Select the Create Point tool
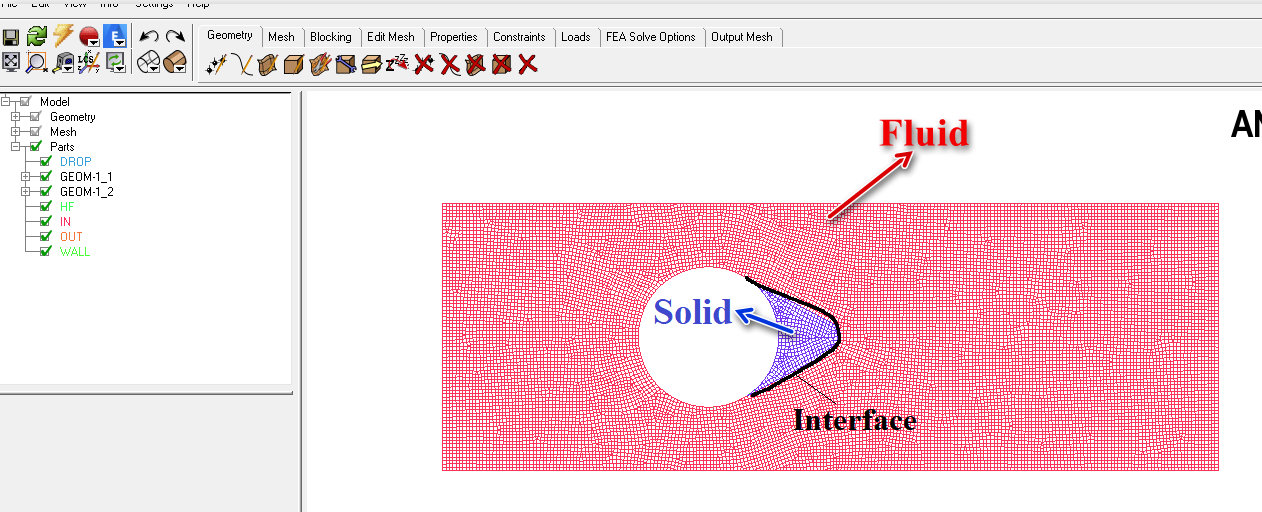This screenshot has width=1262, height=512. click(x=216, y=65)
